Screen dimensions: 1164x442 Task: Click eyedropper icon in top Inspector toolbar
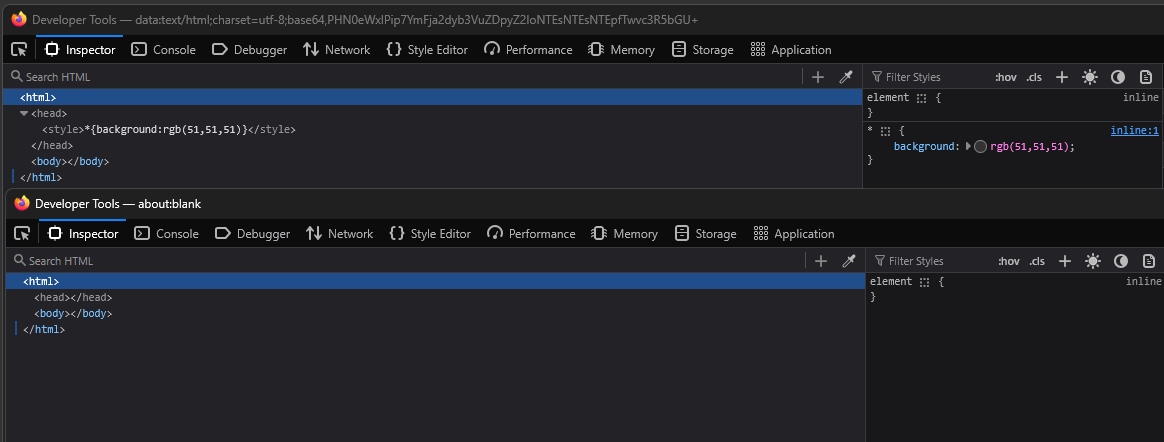[x=845, y=77]
